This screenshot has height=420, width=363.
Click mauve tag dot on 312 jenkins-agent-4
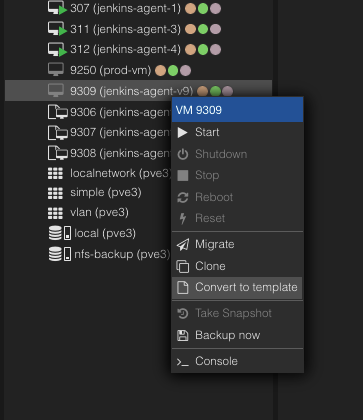click(x=215, y=50)
